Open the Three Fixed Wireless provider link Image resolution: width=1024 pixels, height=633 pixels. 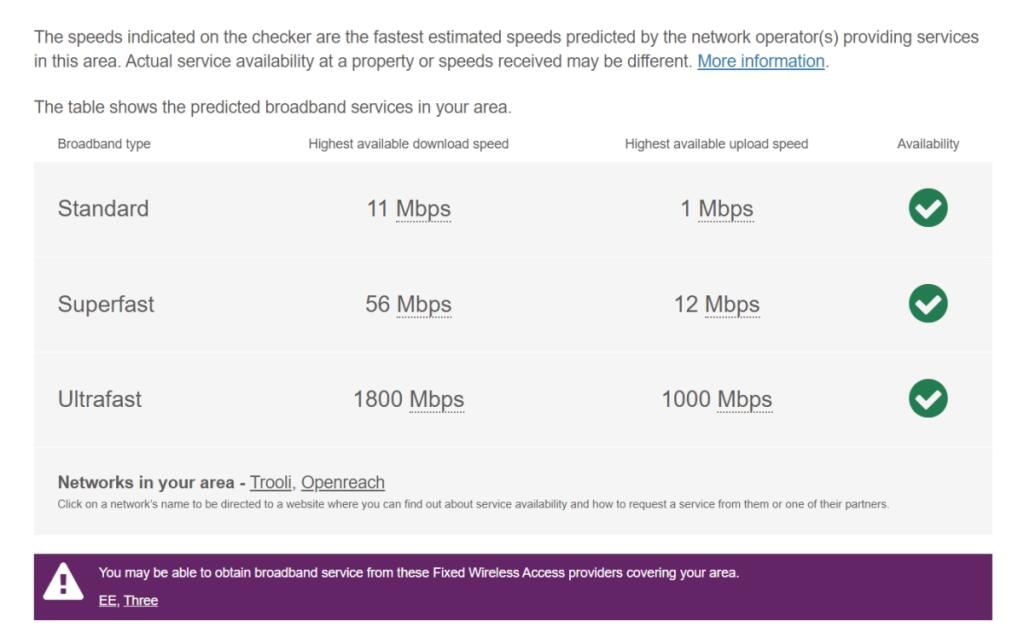click(141, 600)
